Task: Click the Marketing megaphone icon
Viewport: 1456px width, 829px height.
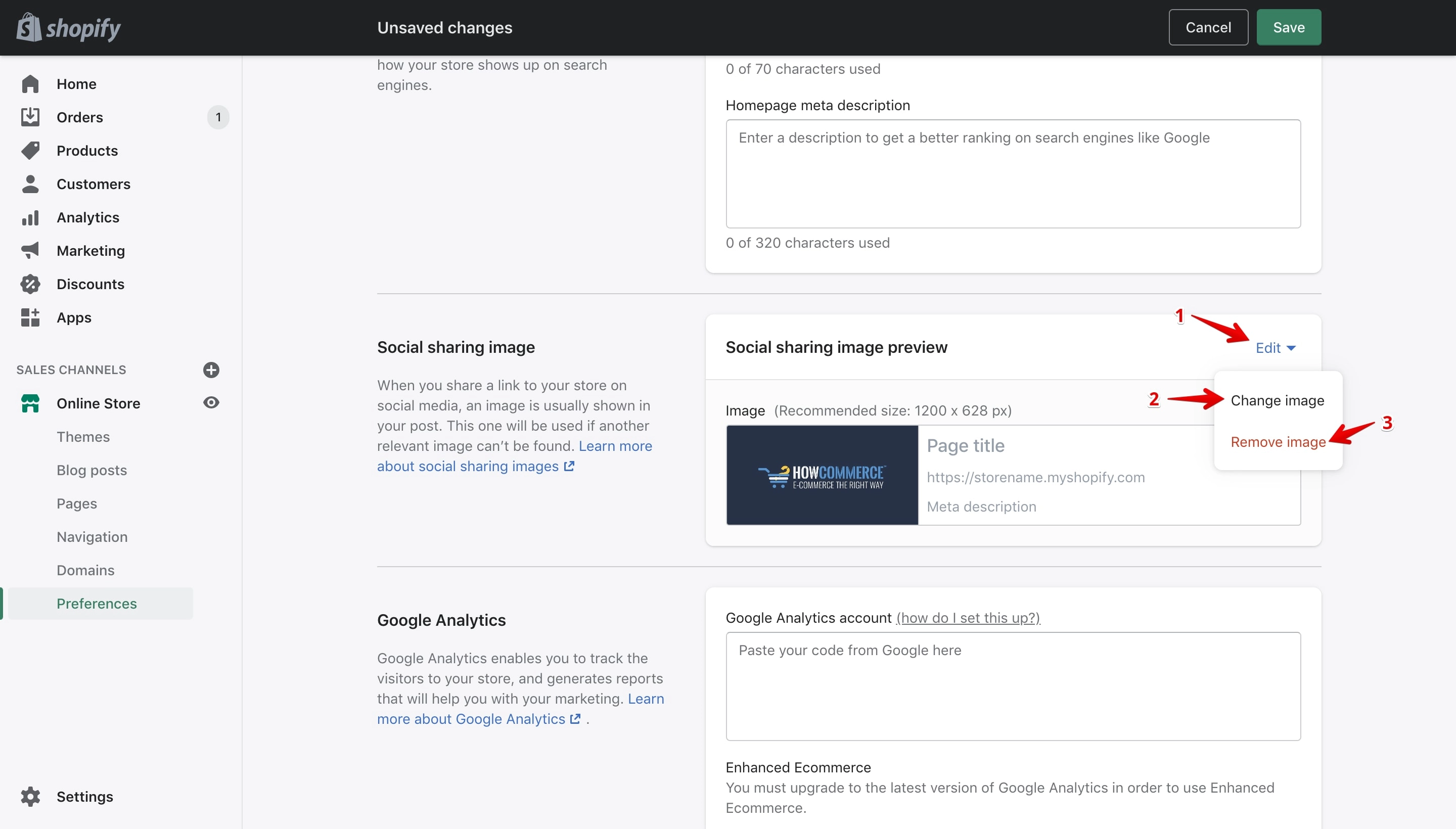Action: [x=30, y=251]
